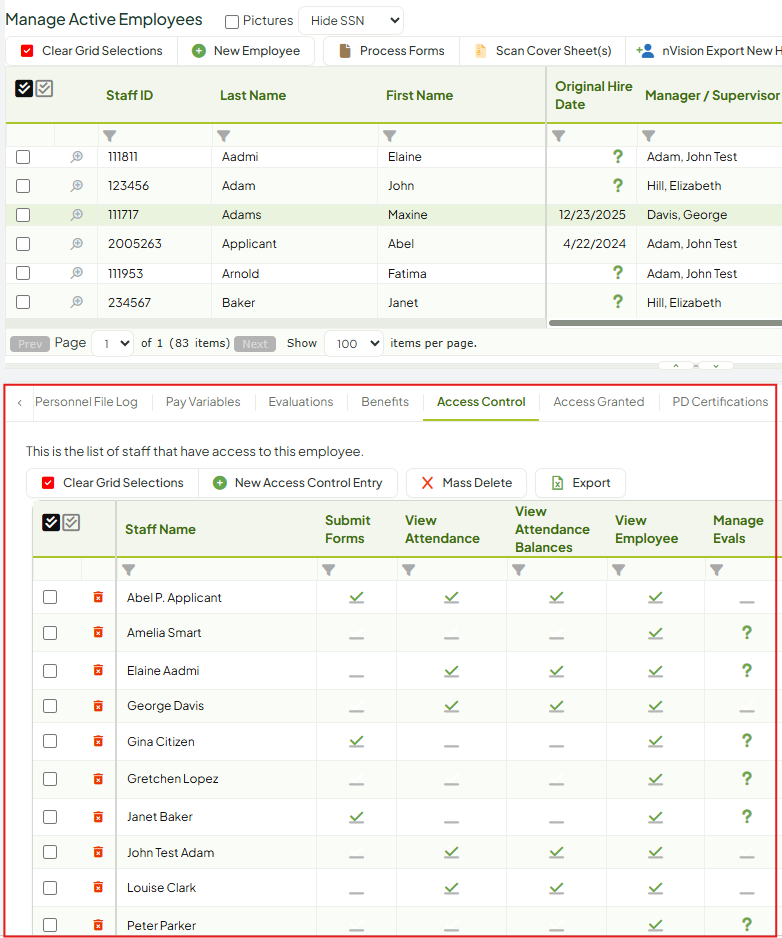The height and width of the screenshot is (938, 782).
Task: Delete access entry for Amelia Smart
Action: (98, 632)
